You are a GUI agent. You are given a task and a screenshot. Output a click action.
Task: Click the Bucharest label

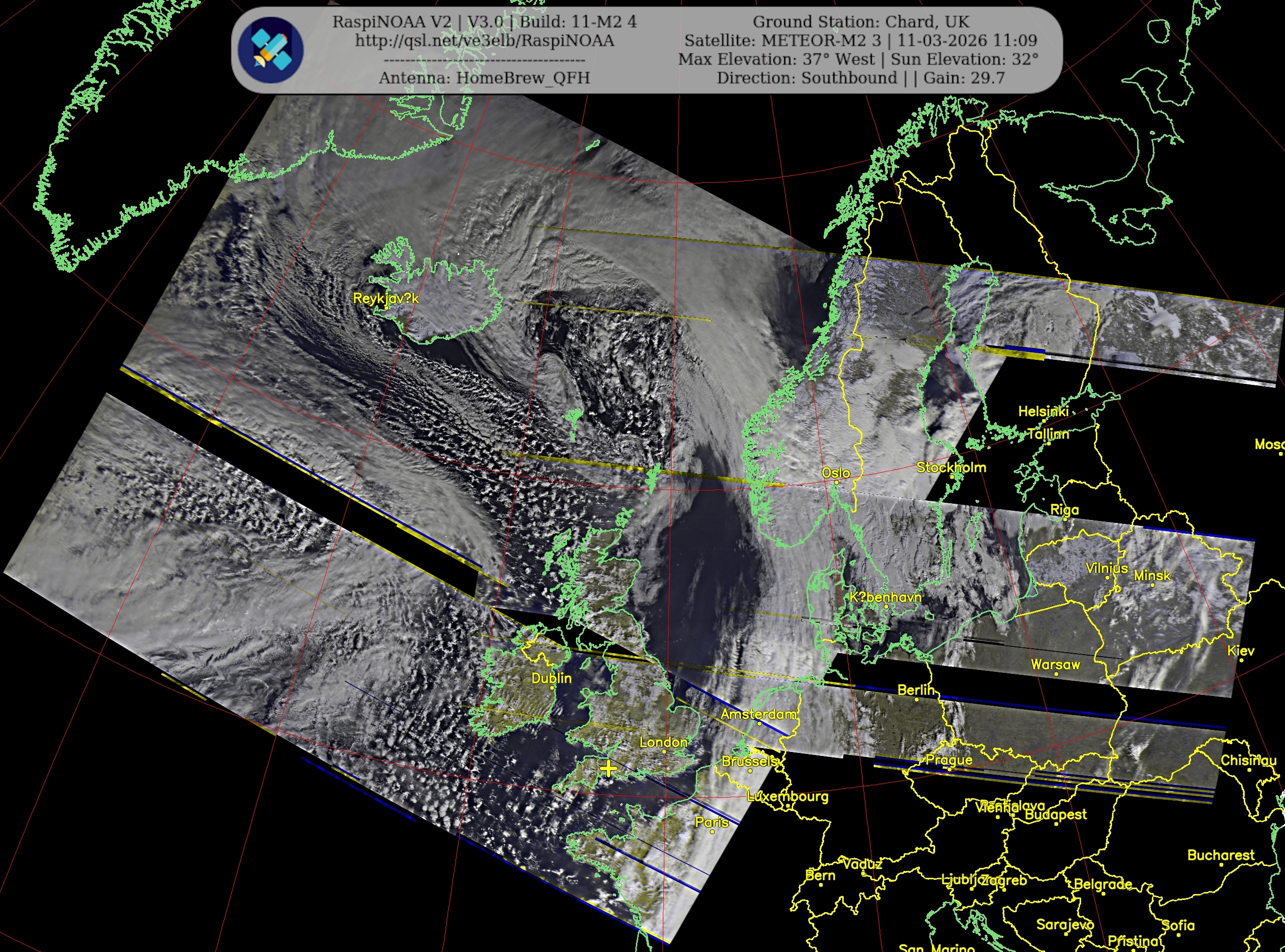pyautogui.click(x=1221, y=855)
